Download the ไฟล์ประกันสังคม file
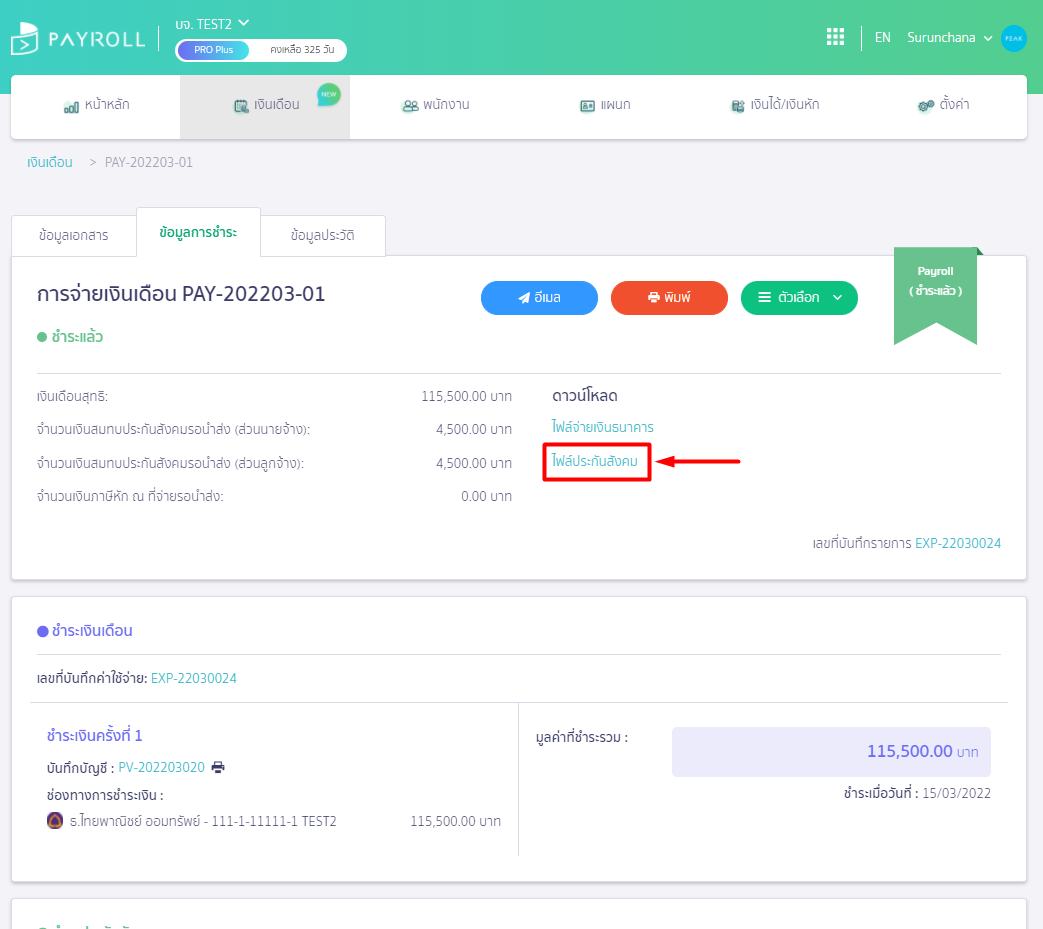1043x929 pixels. [x=595, y=461]
